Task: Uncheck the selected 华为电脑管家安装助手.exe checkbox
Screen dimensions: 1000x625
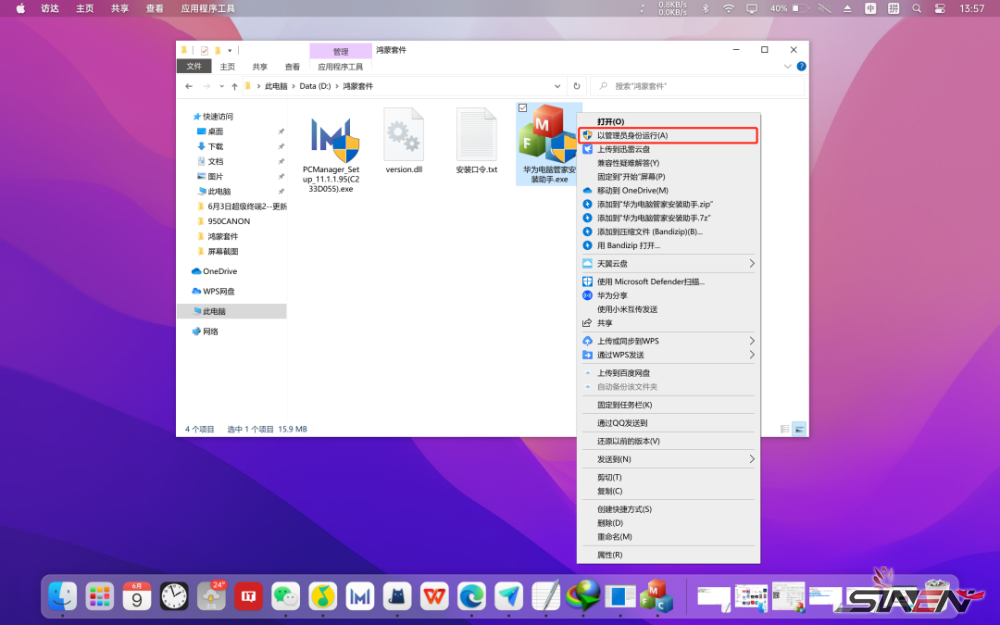Action: (522, 108)
